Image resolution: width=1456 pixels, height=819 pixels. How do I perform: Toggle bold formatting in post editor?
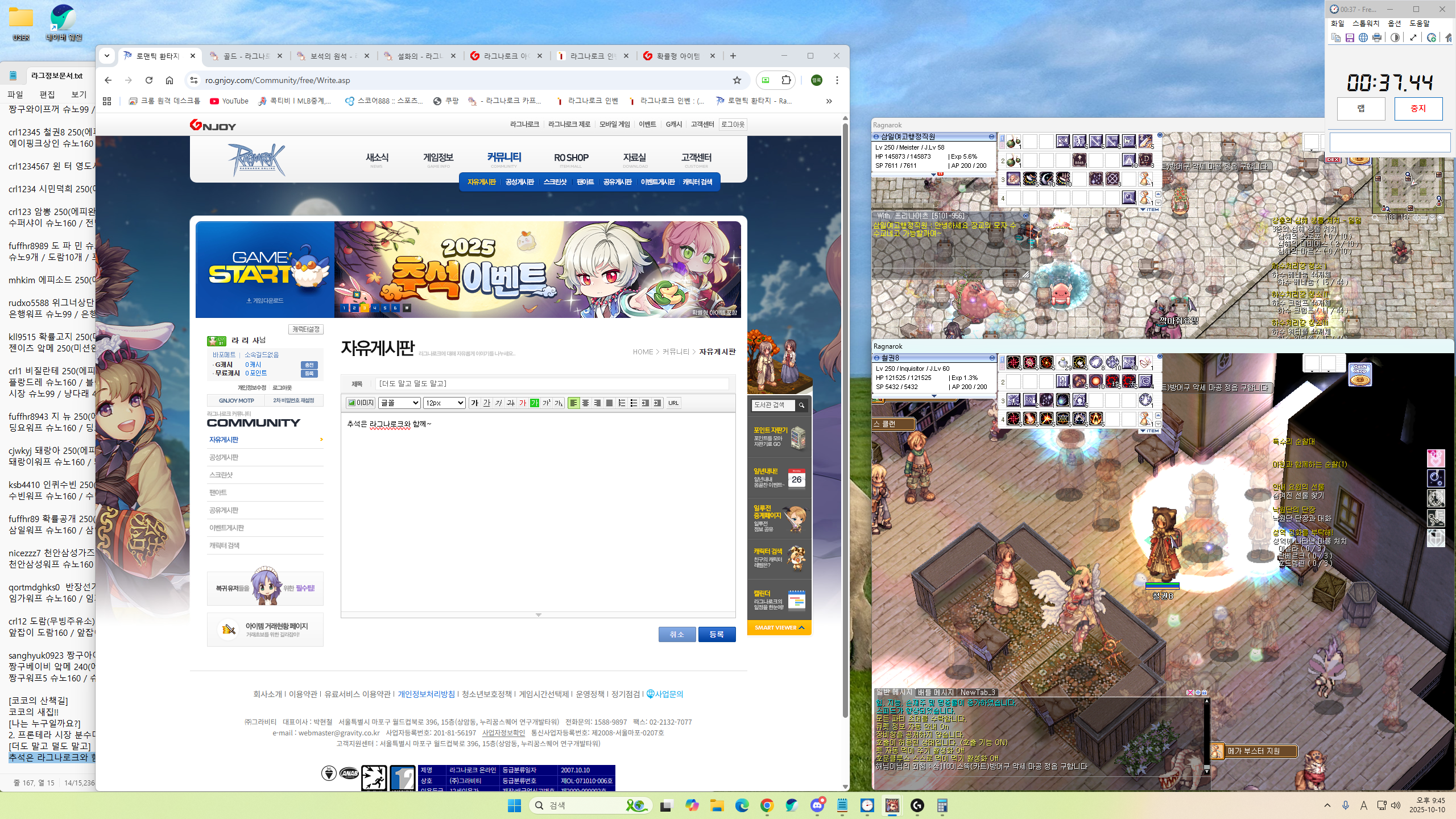(474, 403)
